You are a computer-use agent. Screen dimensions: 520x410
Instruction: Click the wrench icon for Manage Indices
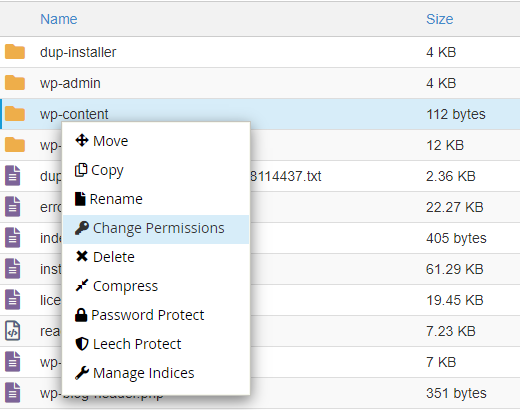(82, 373)
